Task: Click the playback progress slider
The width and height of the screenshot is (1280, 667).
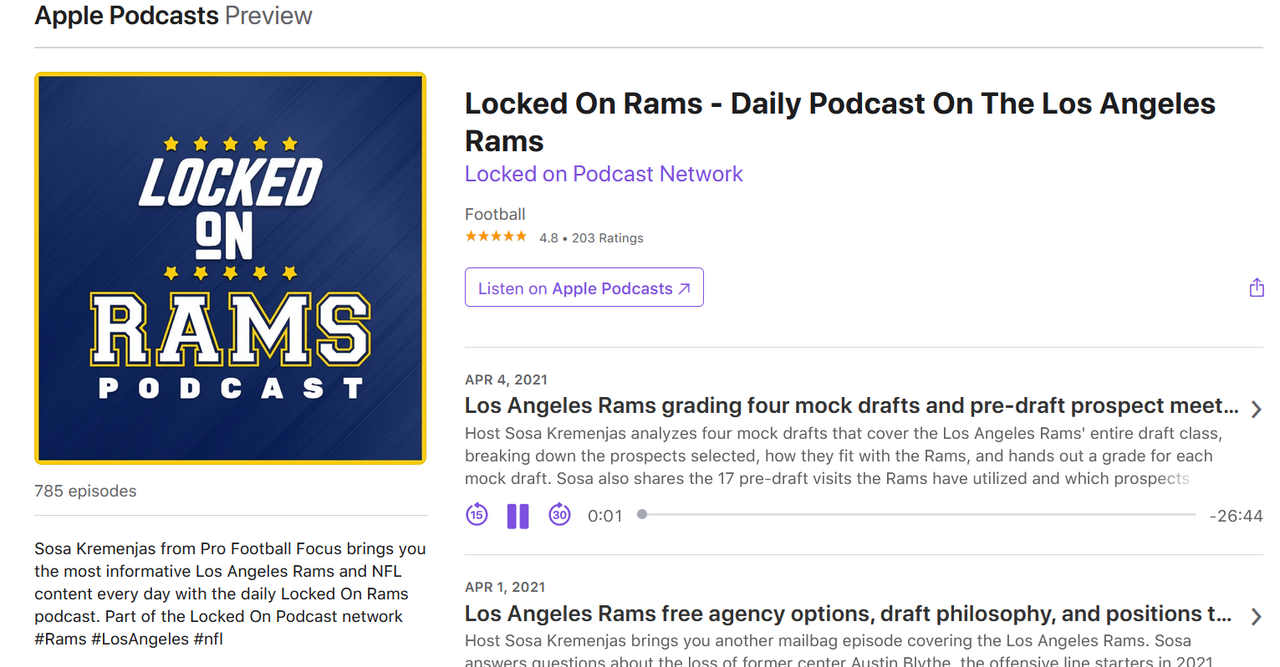Action: click(918, 515)
